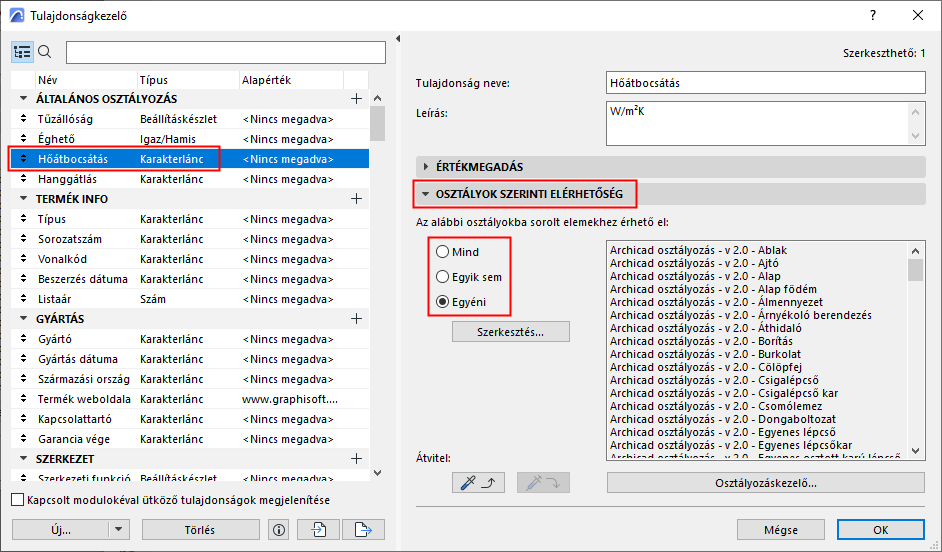The height and width of the screenshot is (552, 942).
Task: Click drag handle of Típus row
Action: 23,219
